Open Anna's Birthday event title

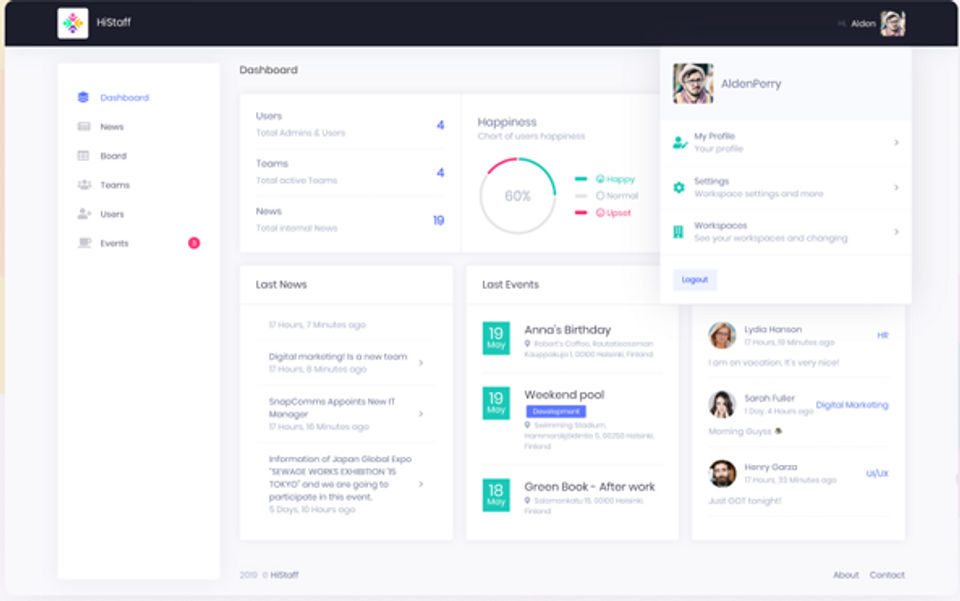(x=568, y=330)
